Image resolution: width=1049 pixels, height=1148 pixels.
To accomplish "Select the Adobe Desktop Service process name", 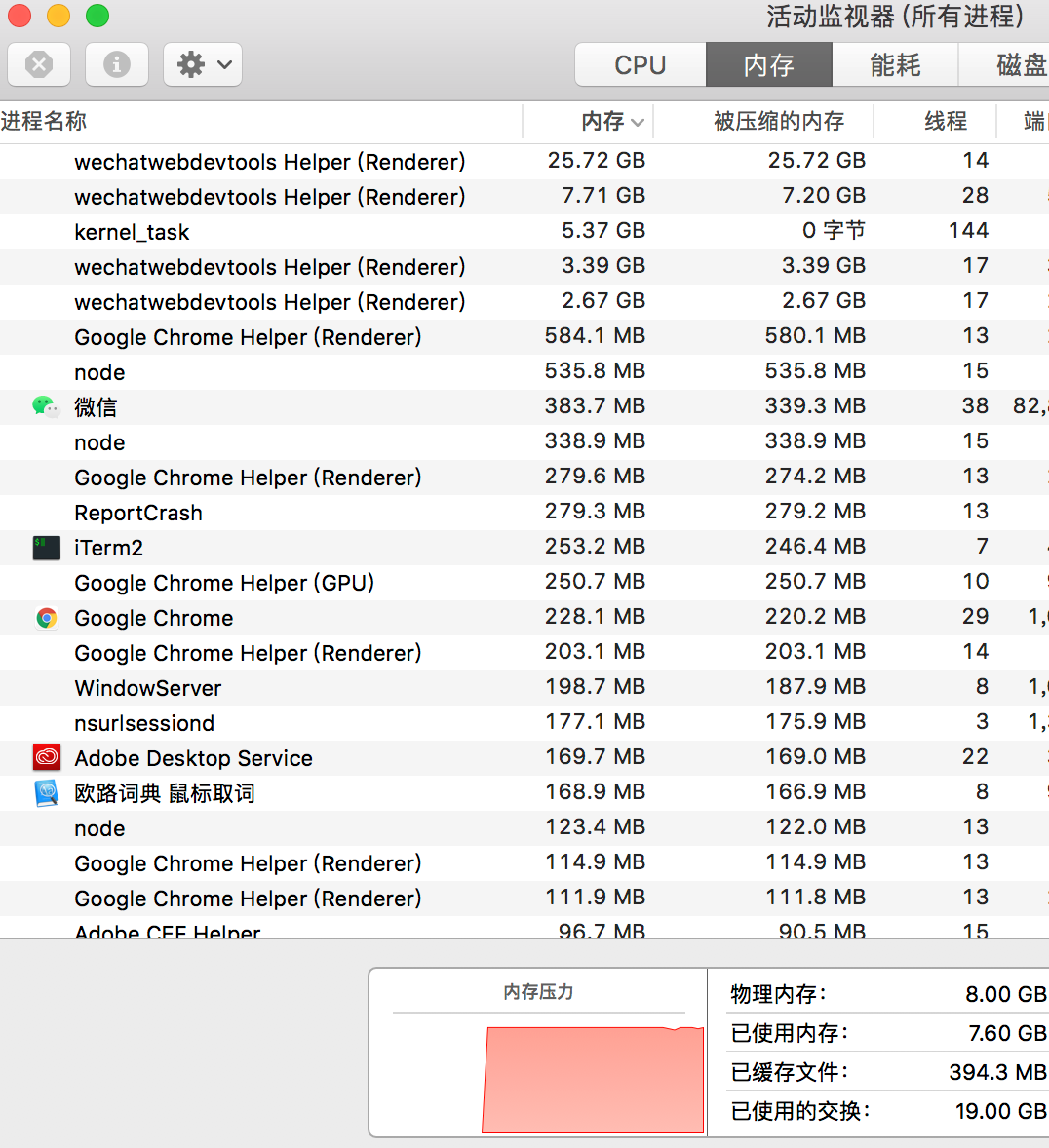I will (x=193, y=758).
